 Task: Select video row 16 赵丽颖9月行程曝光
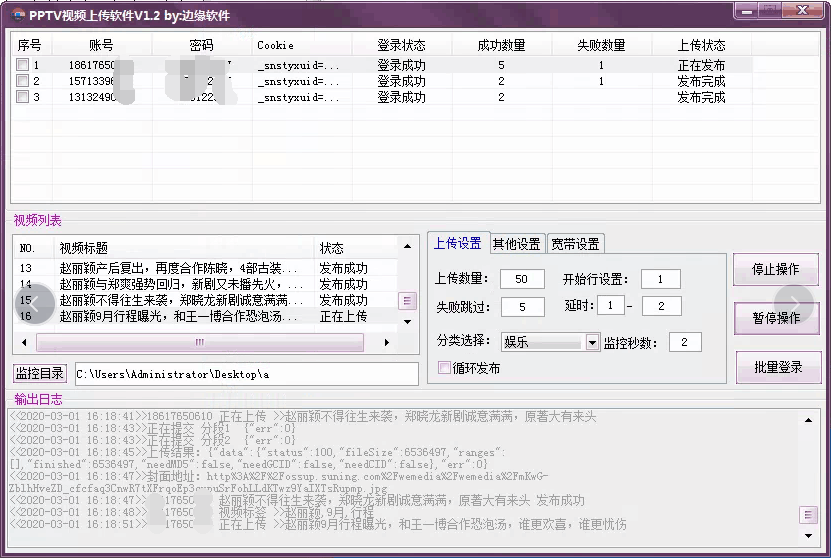206,316
